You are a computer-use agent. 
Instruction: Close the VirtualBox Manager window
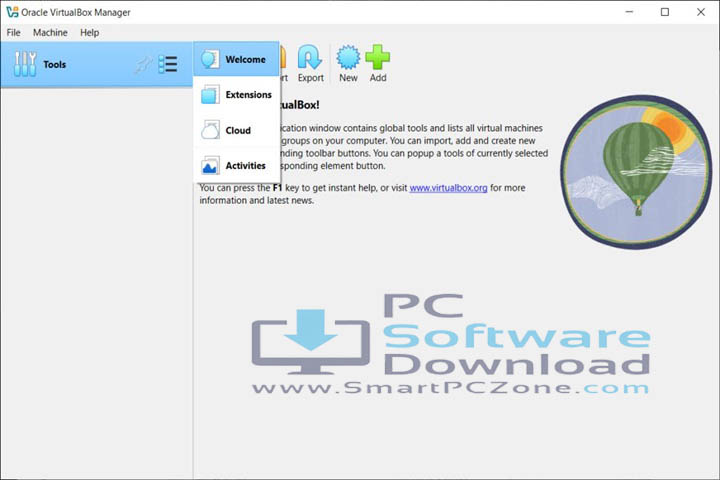coord(701,12)
